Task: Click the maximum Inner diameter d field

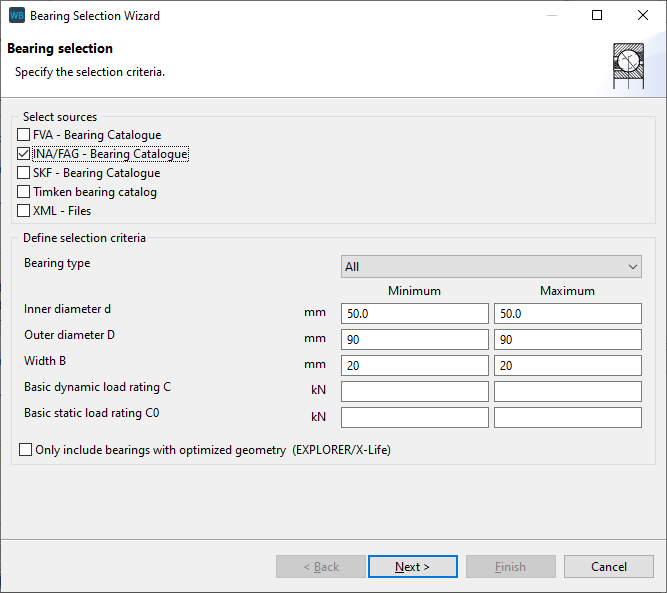Action: tap(567, 314)
